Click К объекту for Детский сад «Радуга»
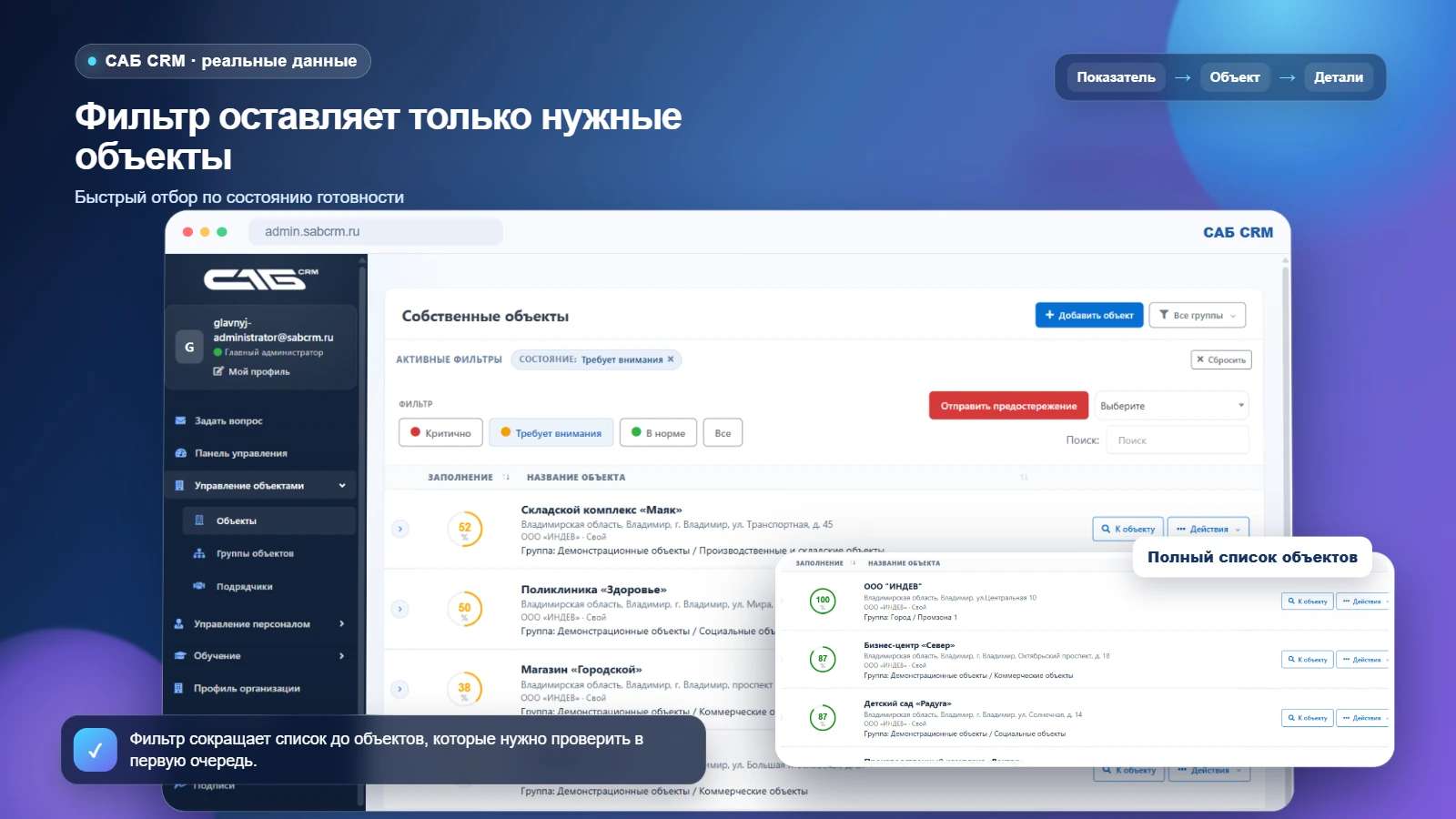The width and height of the screenshot is (1456, 819). tap(1308, 718)
